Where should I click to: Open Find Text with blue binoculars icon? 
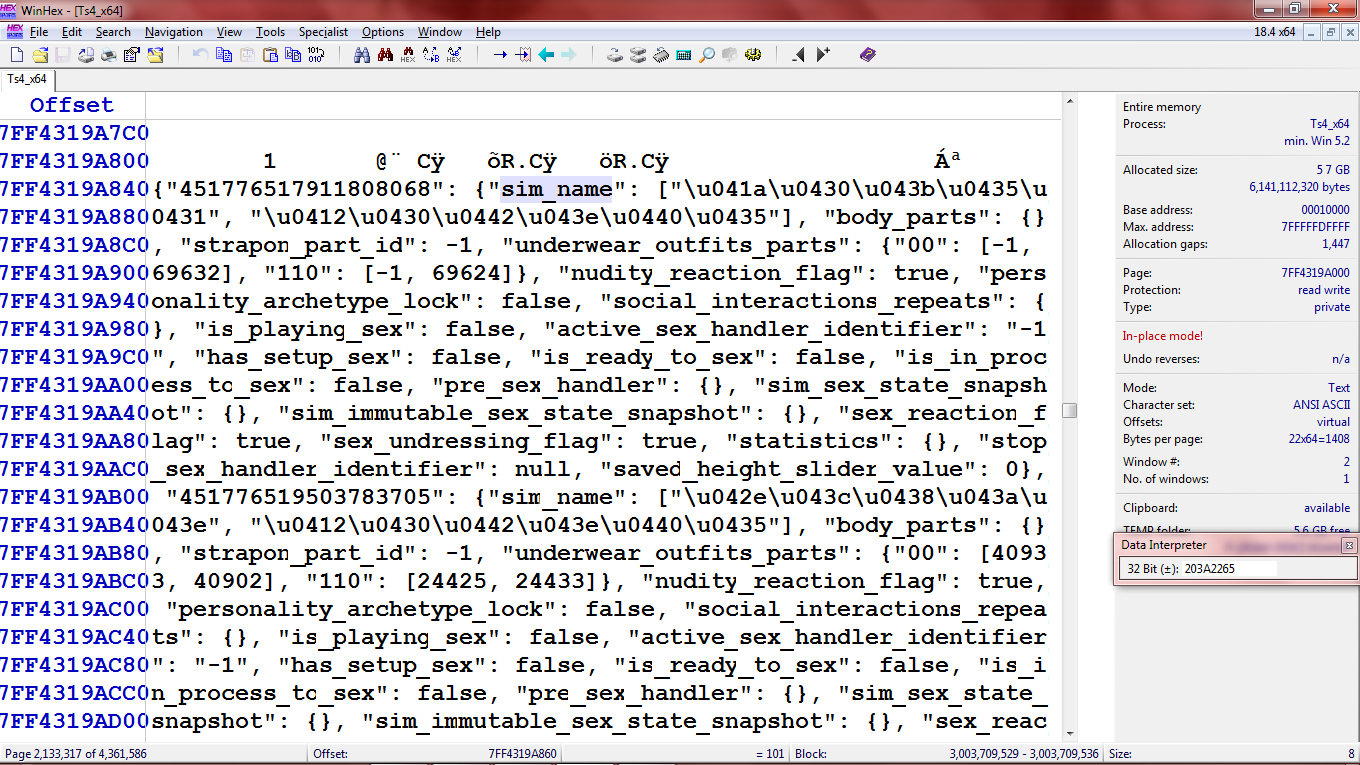tap(362, 55)
